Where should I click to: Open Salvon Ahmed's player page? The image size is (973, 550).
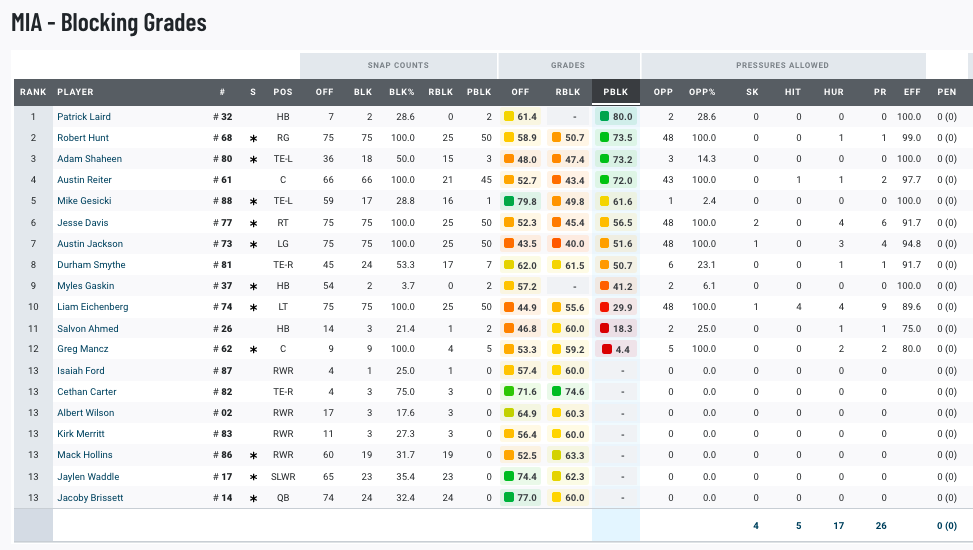87,329
